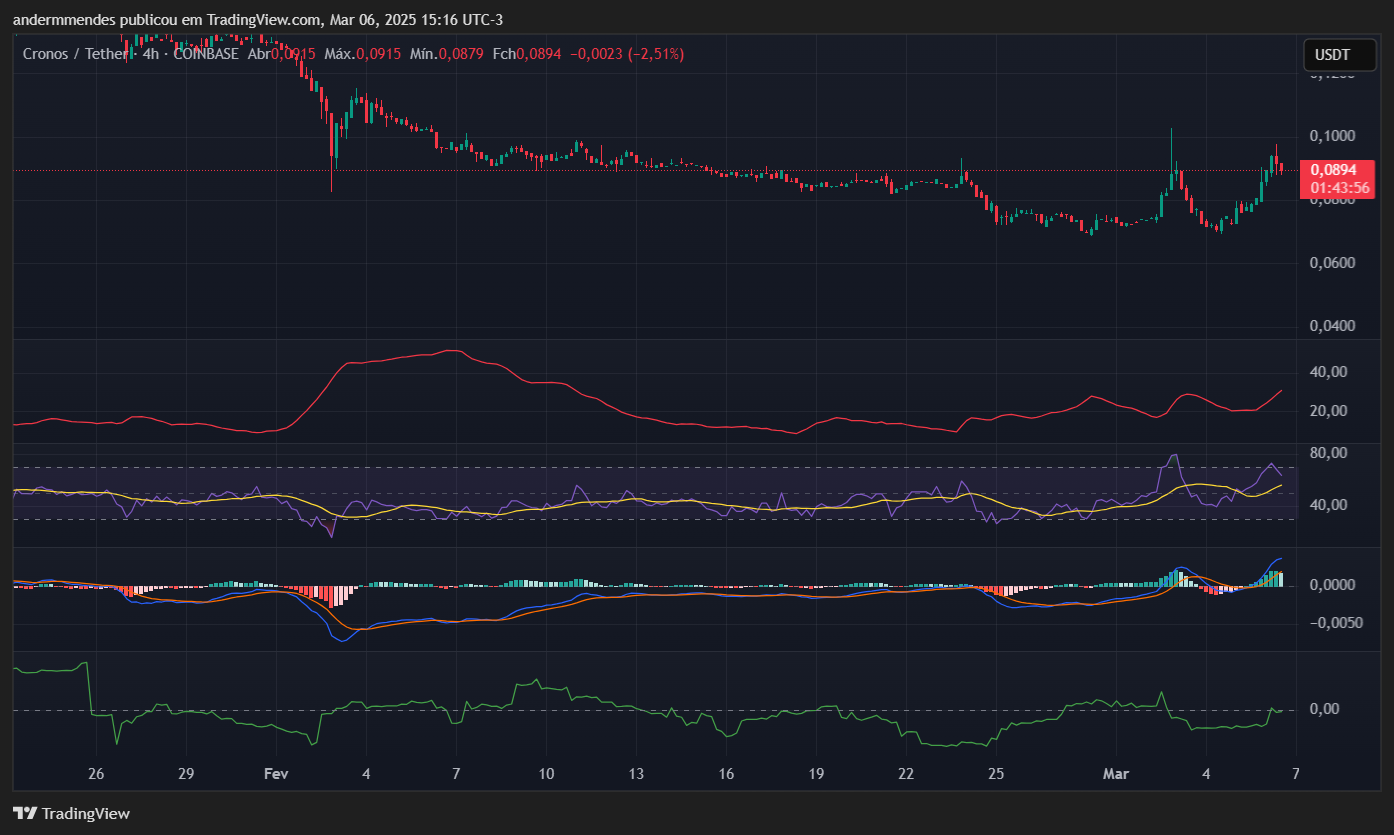Click the 19 date label on time axis

coord(816,774)
